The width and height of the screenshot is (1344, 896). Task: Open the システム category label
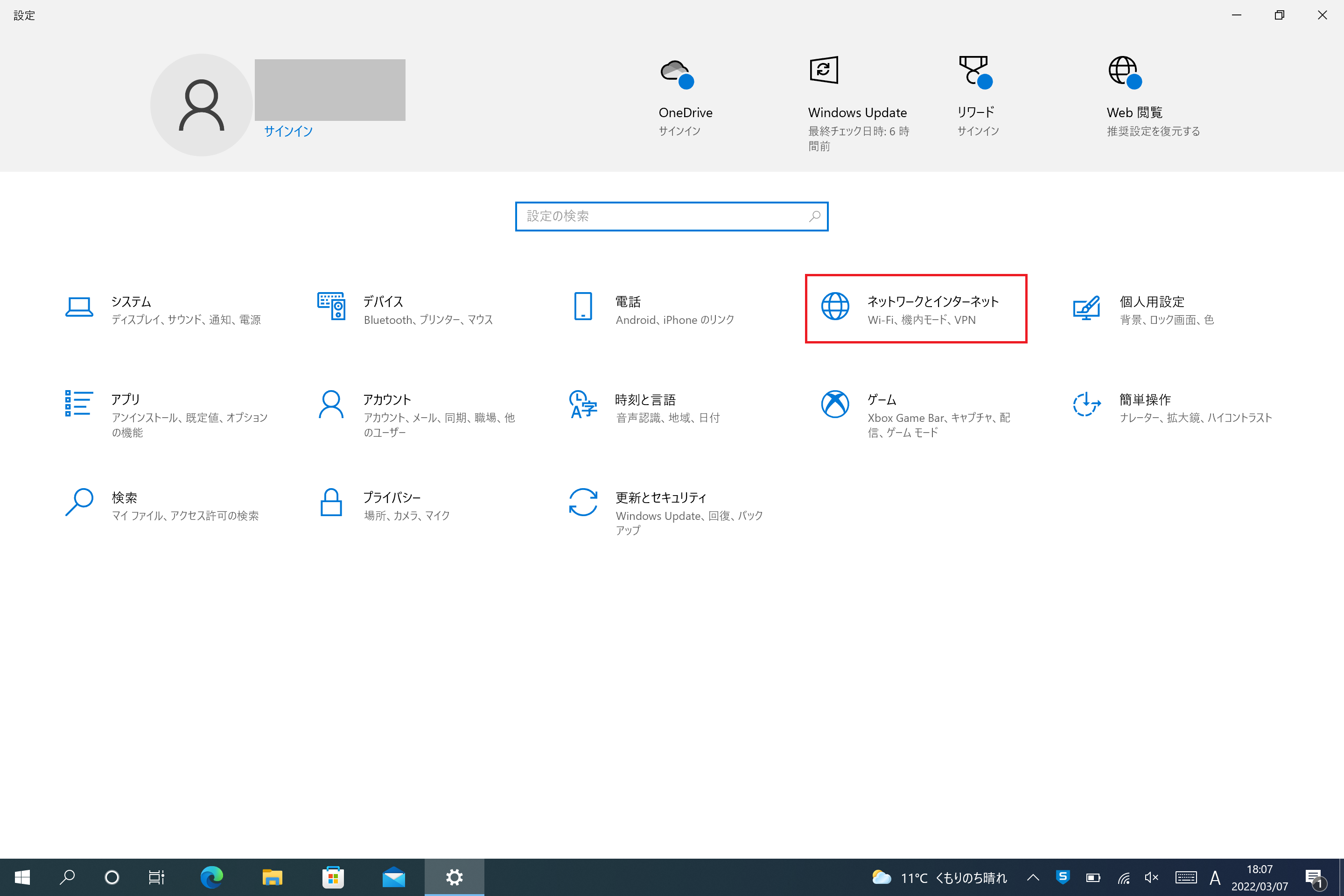pos(132,301)
